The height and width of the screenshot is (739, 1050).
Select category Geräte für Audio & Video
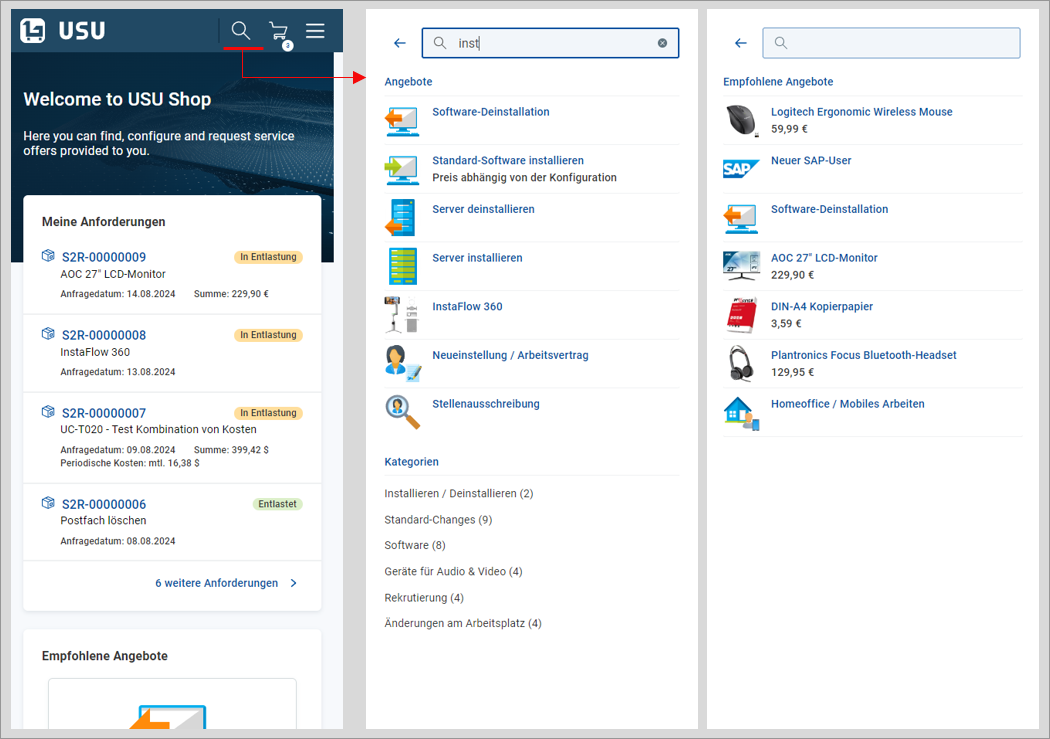coord(453,572)
